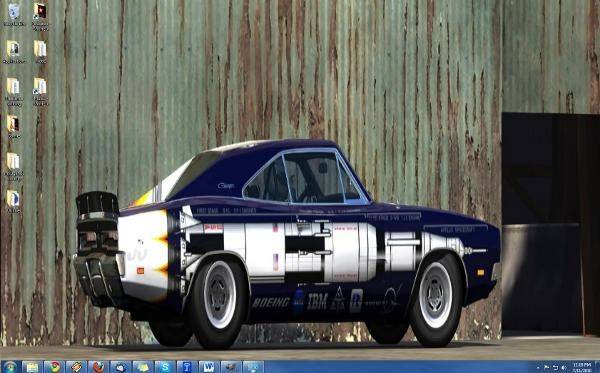This screenshot has width=600, height=373.
Task: Open the Action Center flag icon
Action: click(547, 367)
